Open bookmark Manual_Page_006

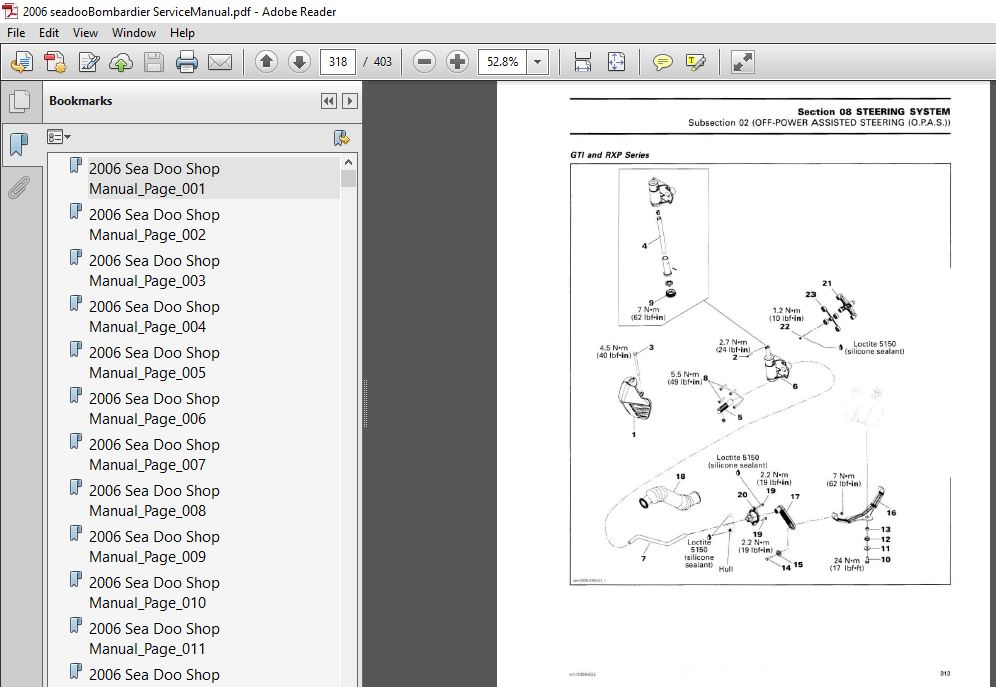tap(154, 409)
